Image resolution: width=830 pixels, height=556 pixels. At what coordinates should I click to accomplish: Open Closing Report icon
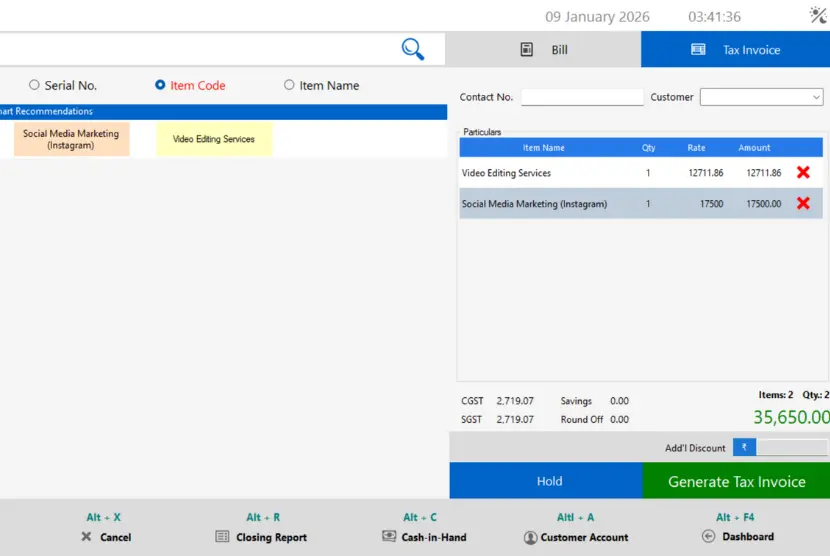[x=222, y=537]
